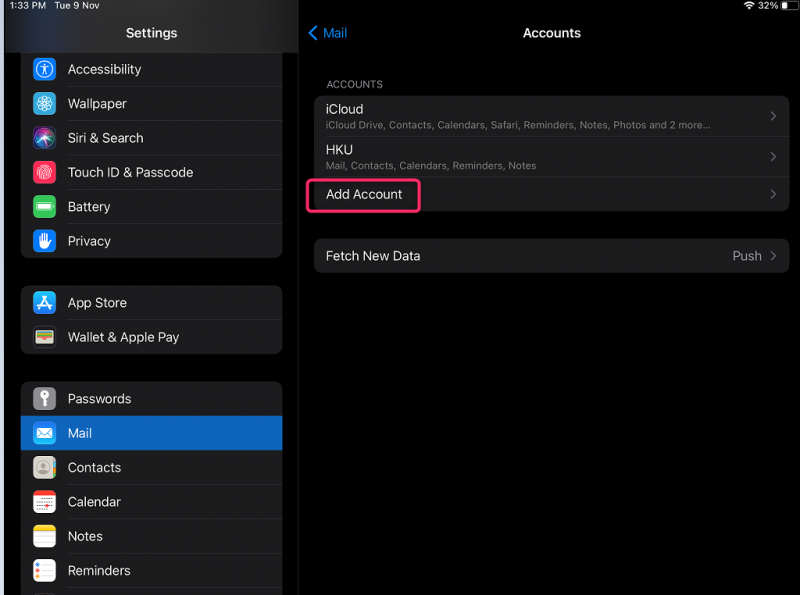The width and height of the screenshot is (800, 595).
Task: Expand the iCloud account chevron
Action: [x=773, y=116]
